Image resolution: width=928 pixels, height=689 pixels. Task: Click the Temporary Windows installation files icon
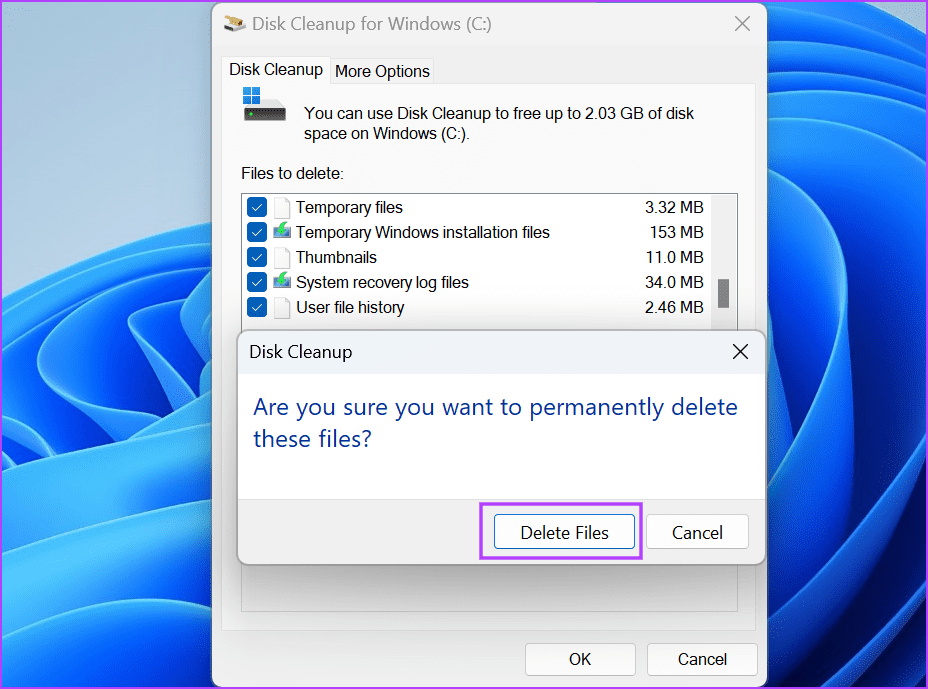click(x=282, y=231)
